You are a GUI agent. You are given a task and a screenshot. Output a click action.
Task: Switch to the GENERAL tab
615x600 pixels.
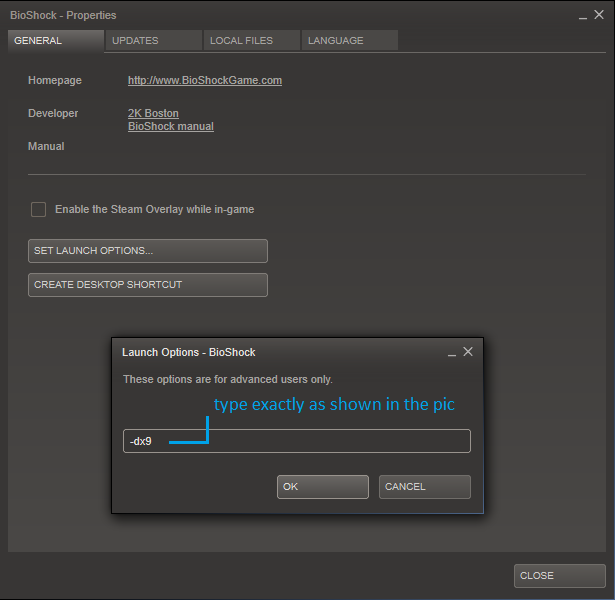pos(56,40)
